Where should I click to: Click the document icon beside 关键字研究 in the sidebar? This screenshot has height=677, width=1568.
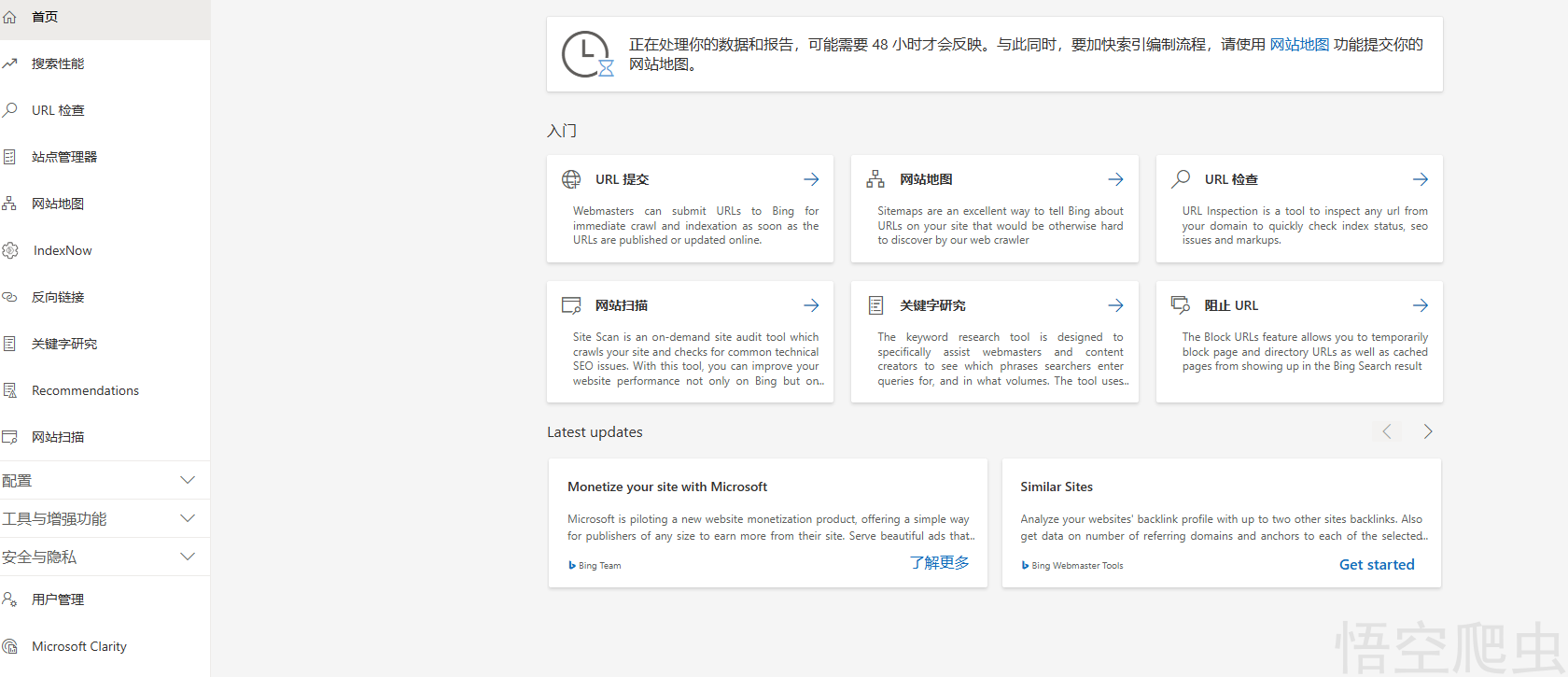[9, 344]
